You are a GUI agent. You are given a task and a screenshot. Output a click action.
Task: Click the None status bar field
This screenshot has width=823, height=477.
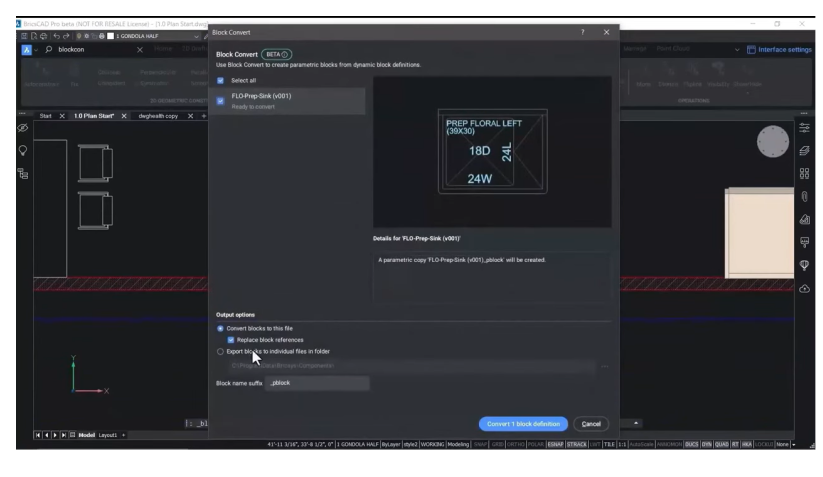coord(782,444)
